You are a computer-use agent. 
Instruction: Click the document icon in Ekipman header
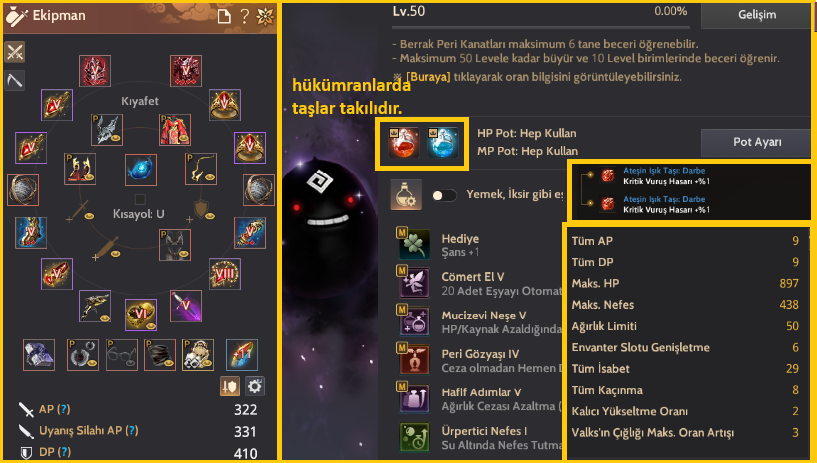tap(224, 17)
